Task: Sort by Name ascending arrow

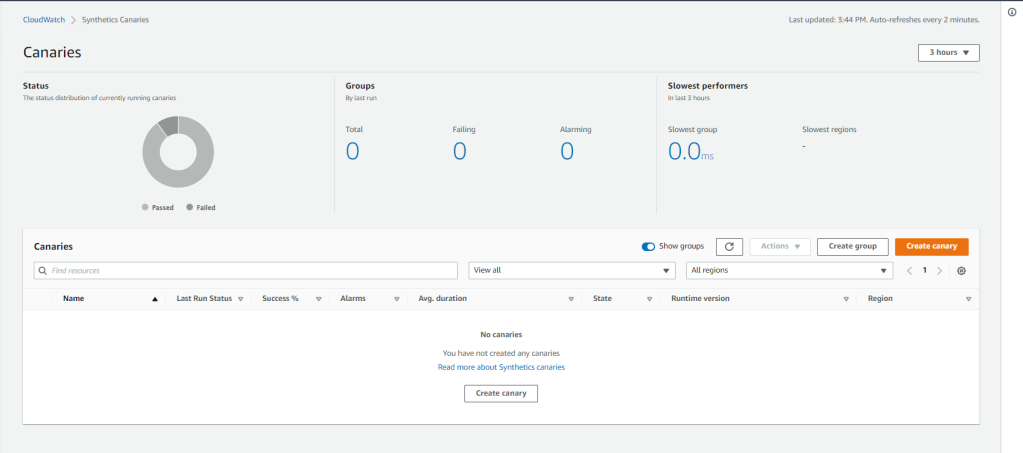Action: [154, 299]
